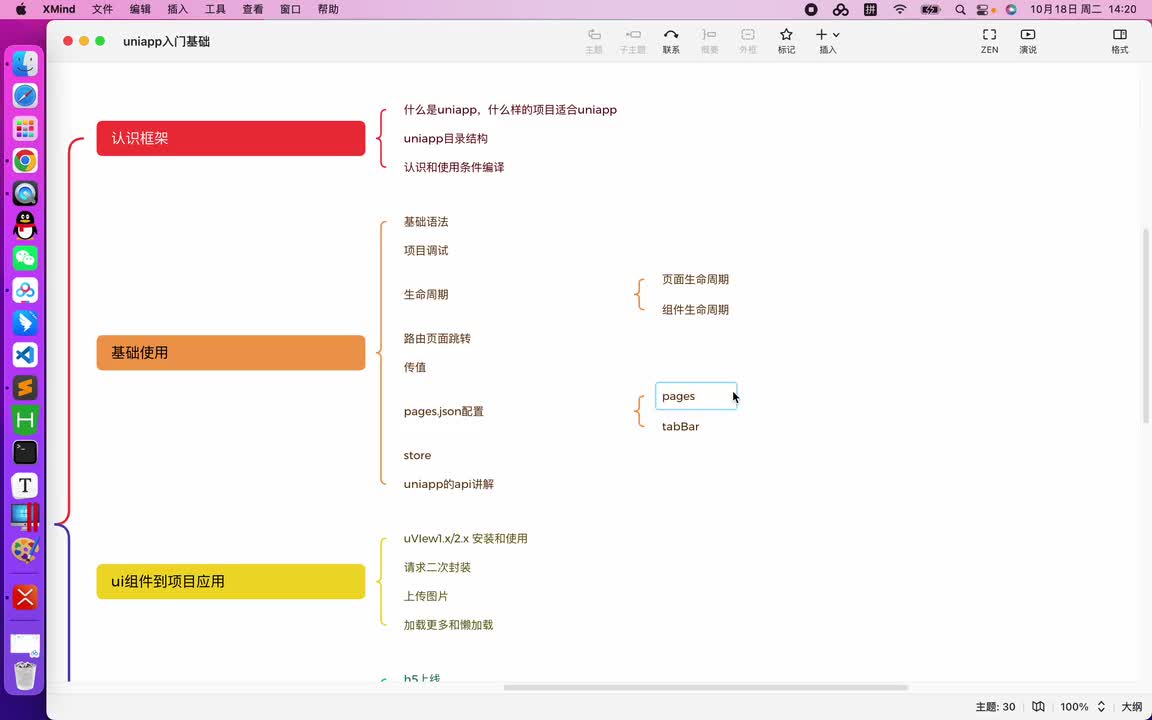The image size is (1152, 720).
Task: Select the 组件生命周期 subtopic
Action: pyautogui.click(x=695, y=310)
